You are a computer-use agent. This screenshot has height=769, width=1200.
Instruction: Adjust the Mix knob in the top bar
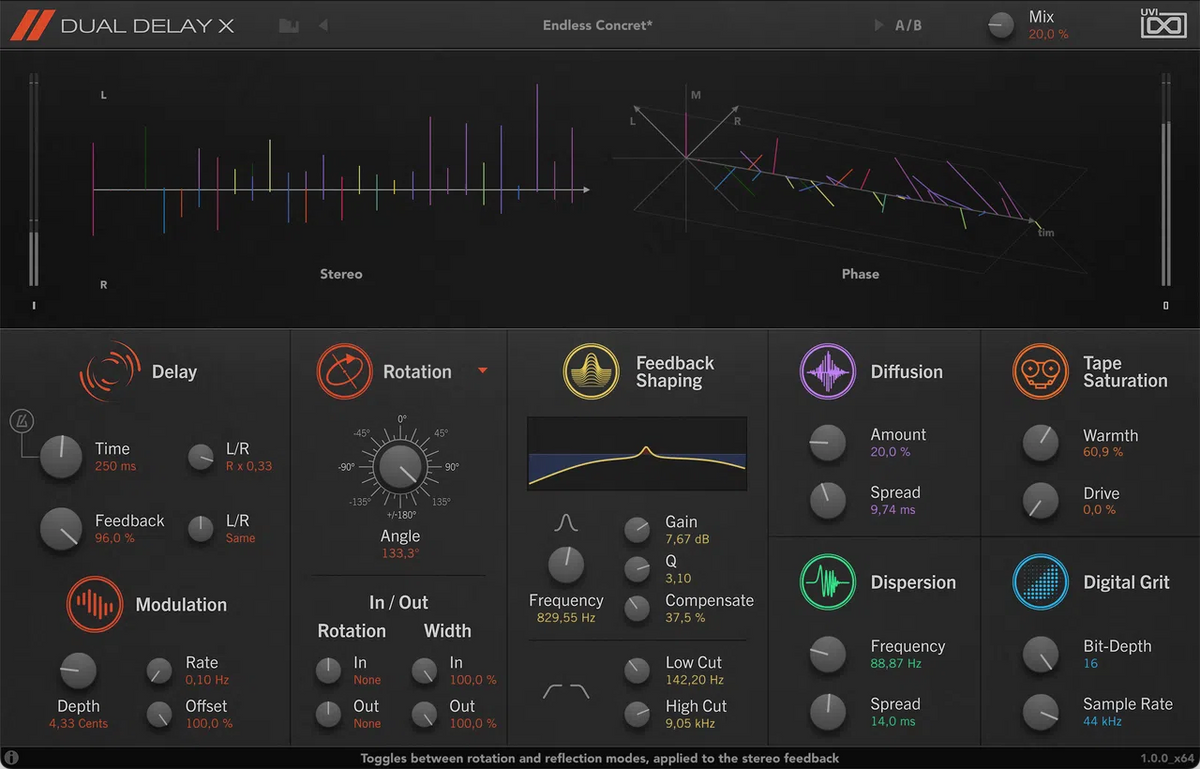pos(1000,25)
